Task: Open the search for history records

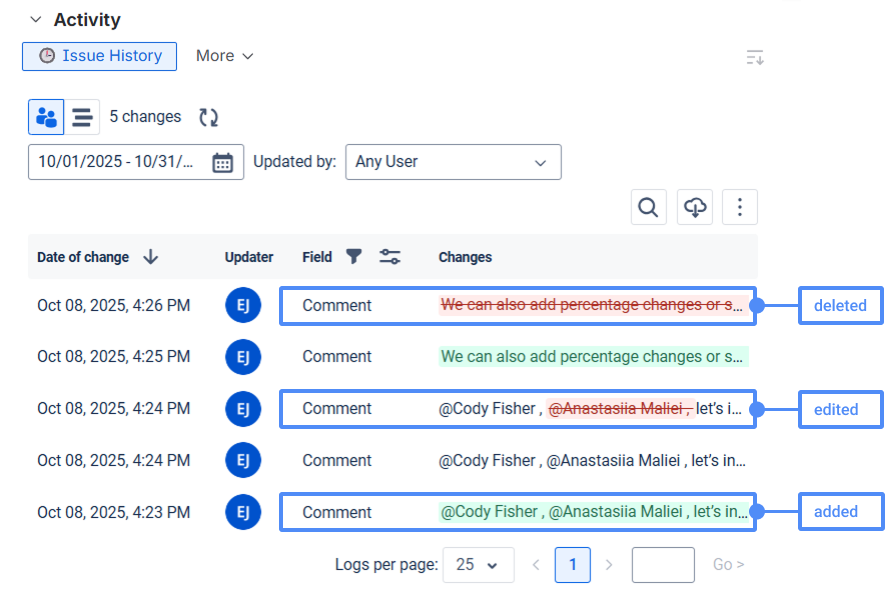Action: click(x=648, y=207)
